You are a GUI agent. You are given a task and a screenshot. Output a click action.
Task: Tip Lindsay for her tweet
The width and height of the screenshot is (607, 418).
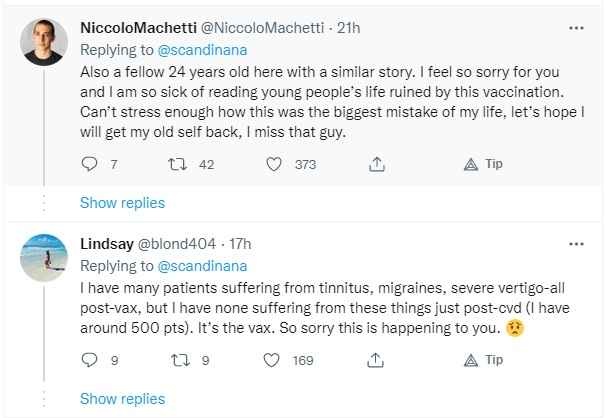(x=471, y=361)
